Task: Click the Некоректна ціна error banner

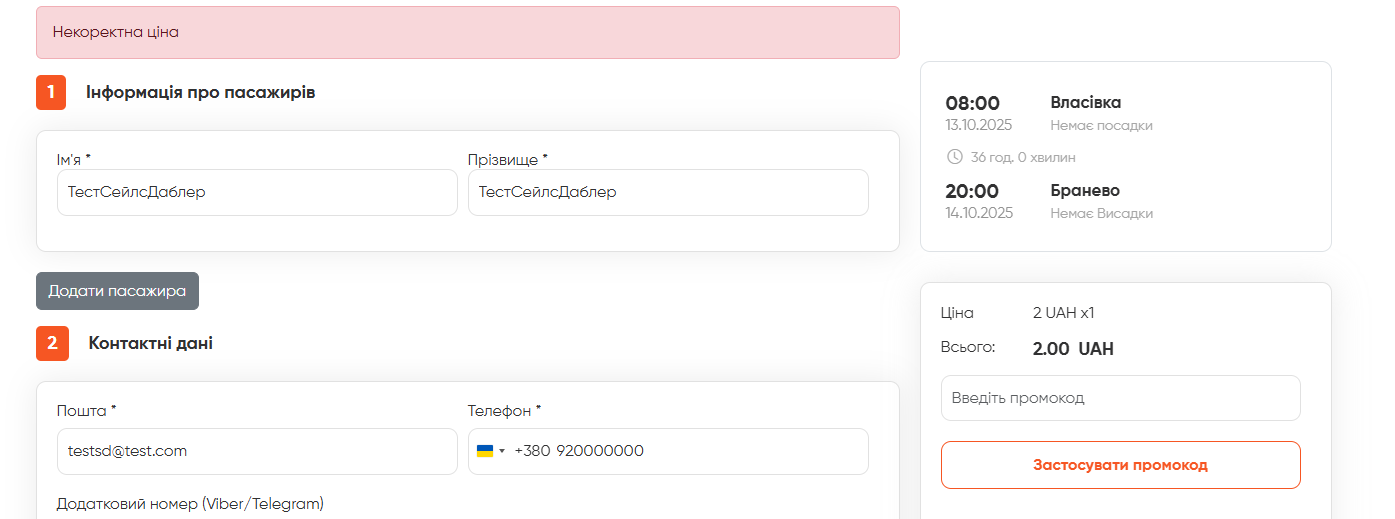Action: click(467, 32)
